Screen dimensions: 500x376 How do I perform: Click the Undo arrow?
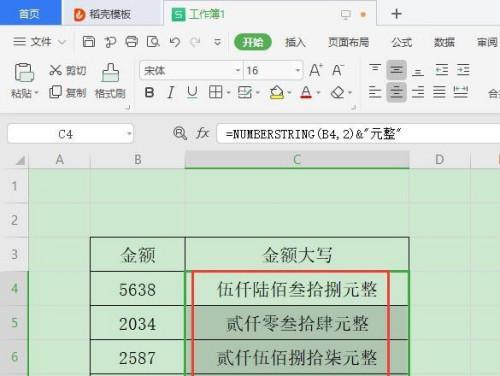coord(174,42)
